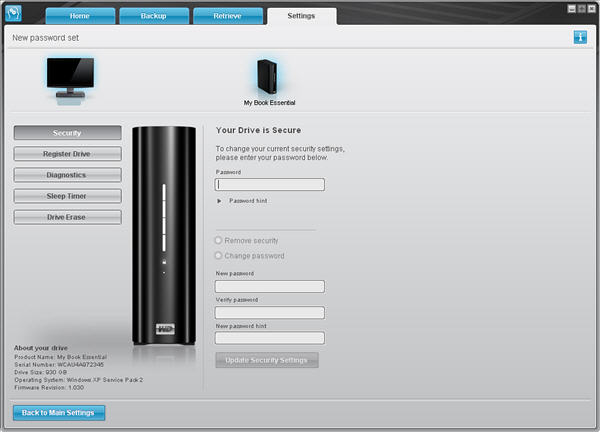Click the Password input field
The width and height of the screenshot is (600, 432).
270,185
